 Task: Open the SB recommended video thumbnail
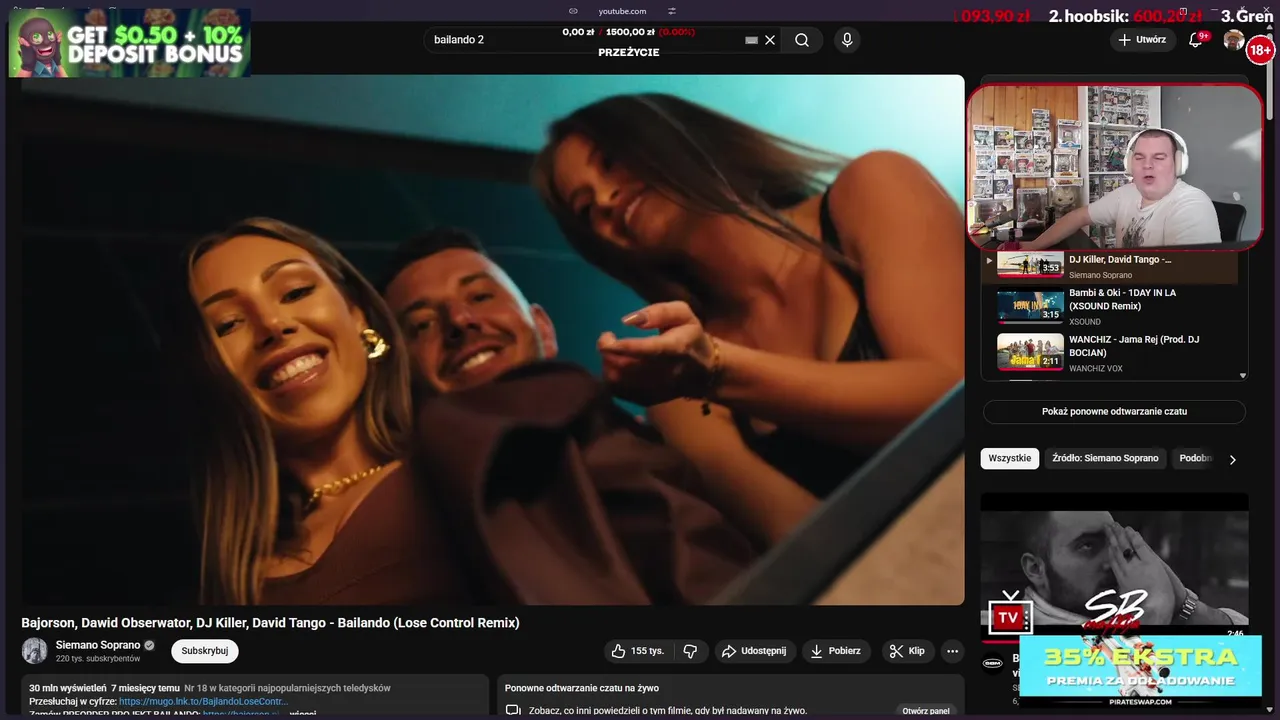(1114, 565)
